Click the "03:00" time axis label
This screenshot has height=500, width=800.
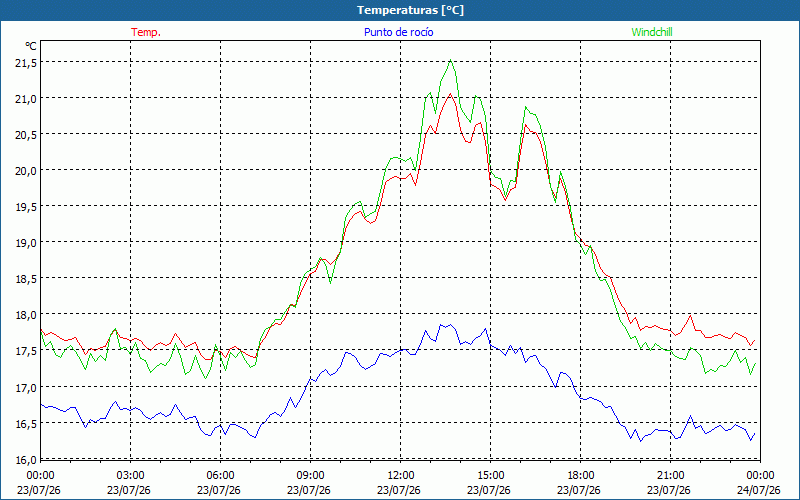(131, 475)
